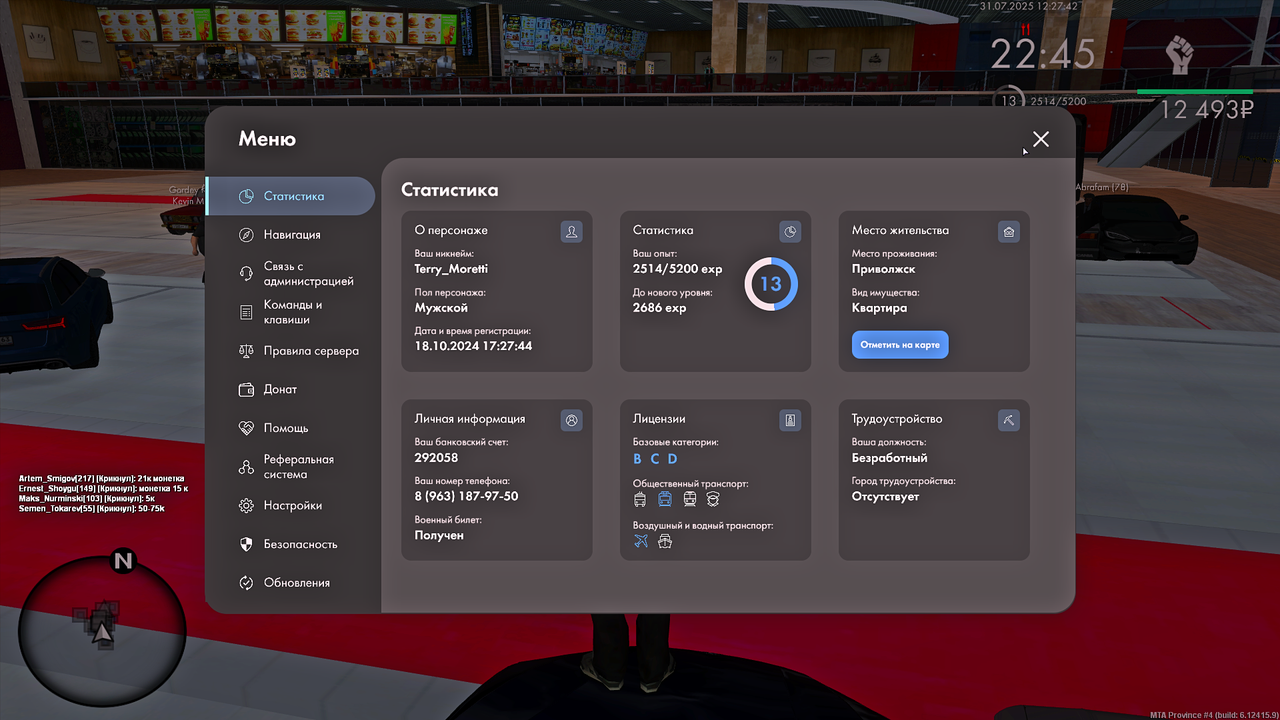The width and height of the screenshot is (1280, 720).
Task: Click the first bus public transport license icon
Action: [640, 498]
